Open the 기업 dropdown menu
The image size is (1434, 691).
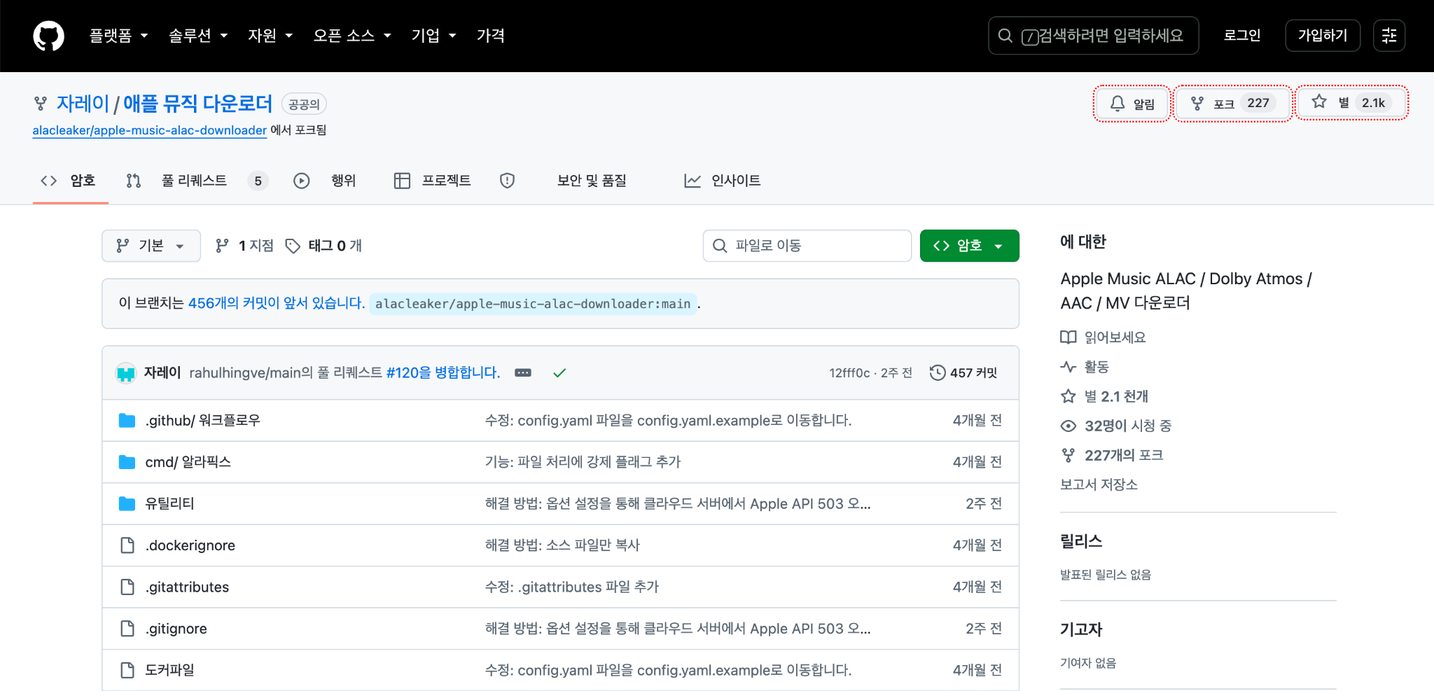[x=434, y=36]
